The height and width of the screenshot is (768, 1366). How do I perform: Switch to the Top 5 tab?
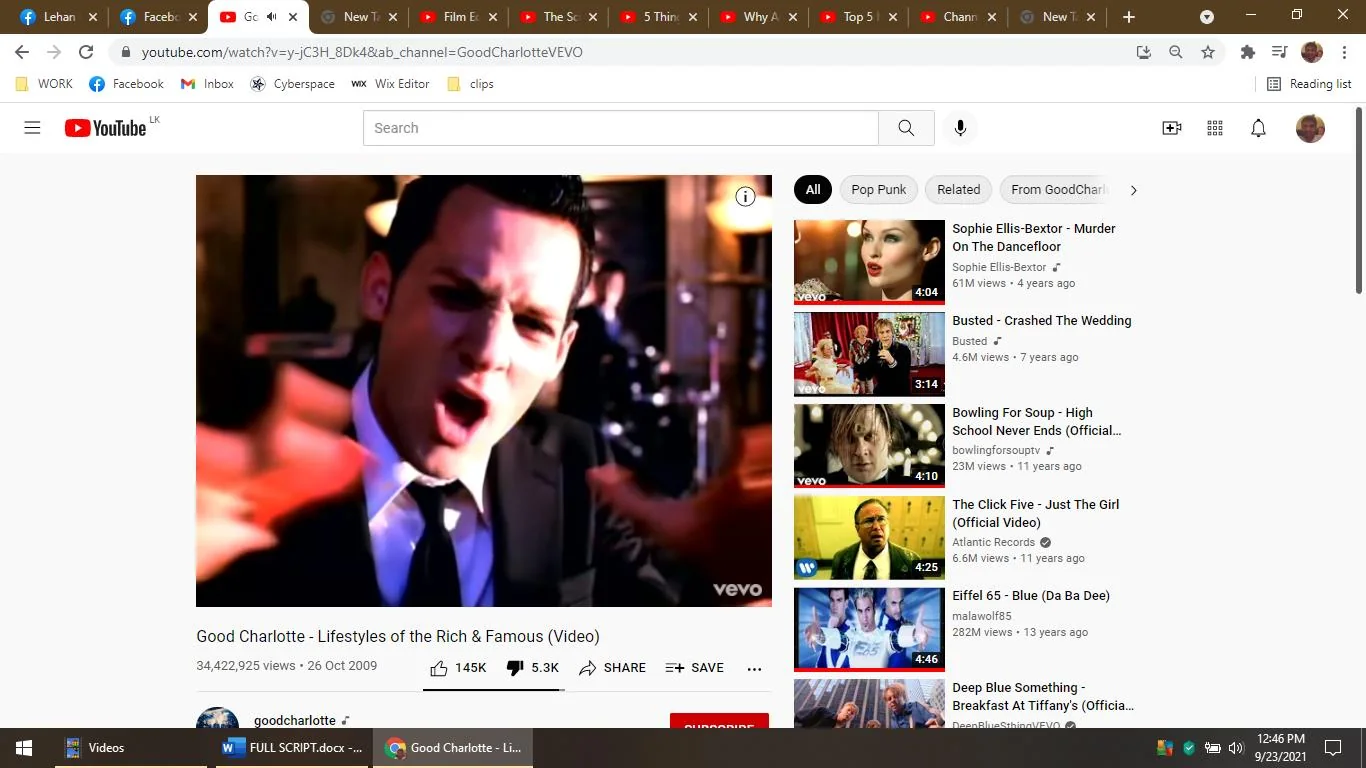coord(859,17)
